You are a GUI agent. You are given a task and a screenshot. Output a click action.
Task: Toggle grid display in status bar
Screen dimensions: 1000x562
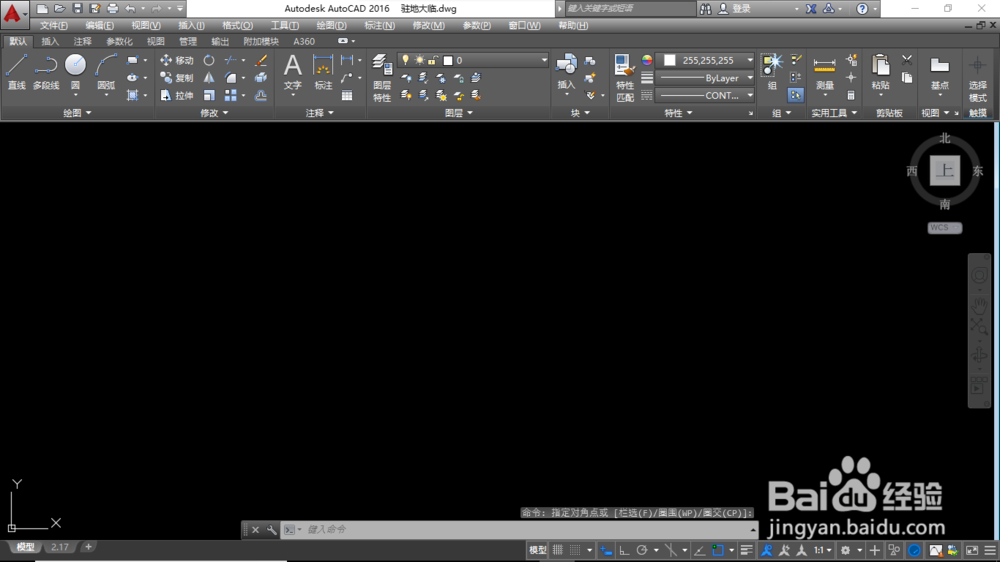(558, 550)
